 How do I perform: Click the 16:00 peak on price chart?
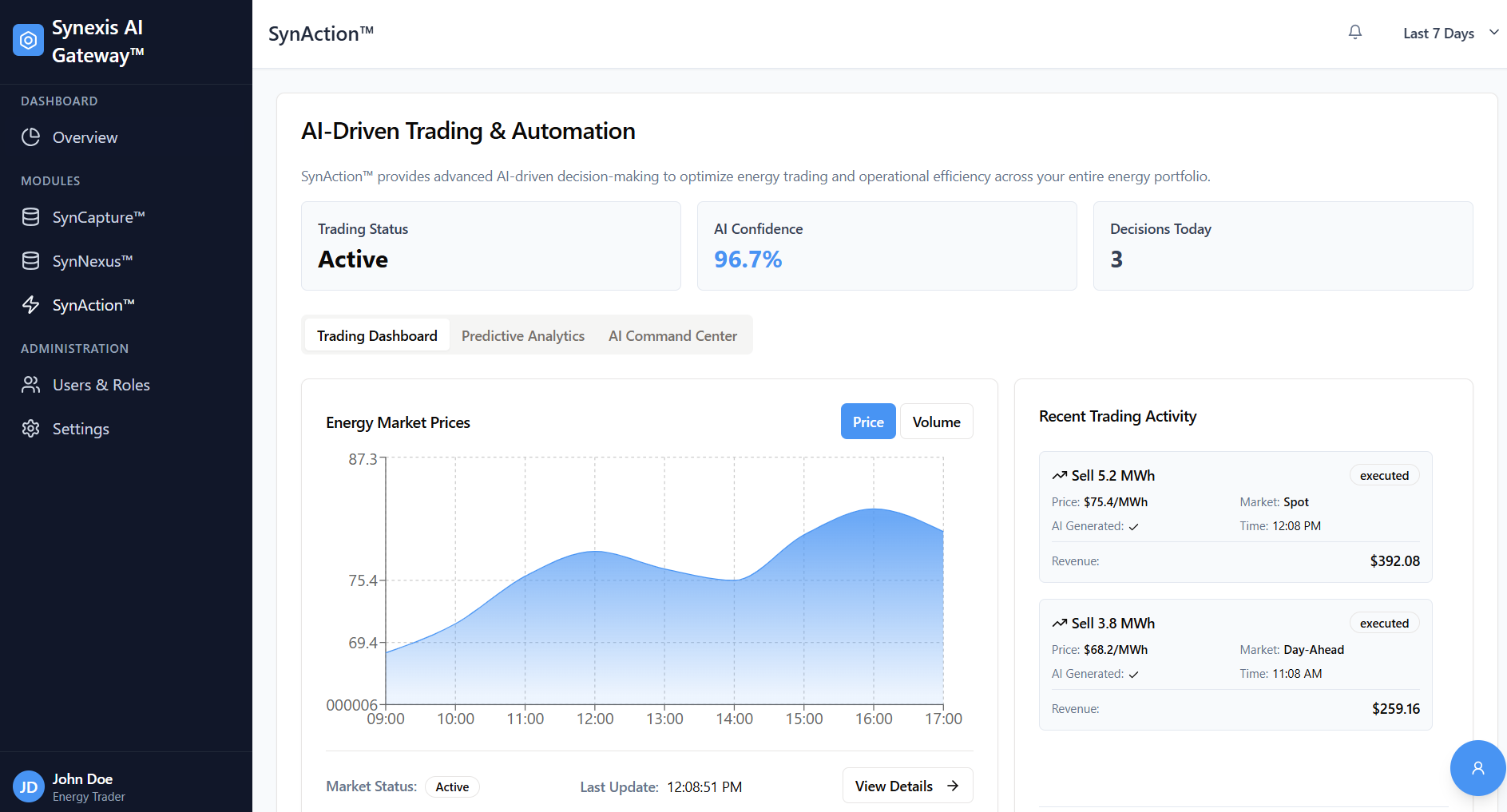click(874, 509)
